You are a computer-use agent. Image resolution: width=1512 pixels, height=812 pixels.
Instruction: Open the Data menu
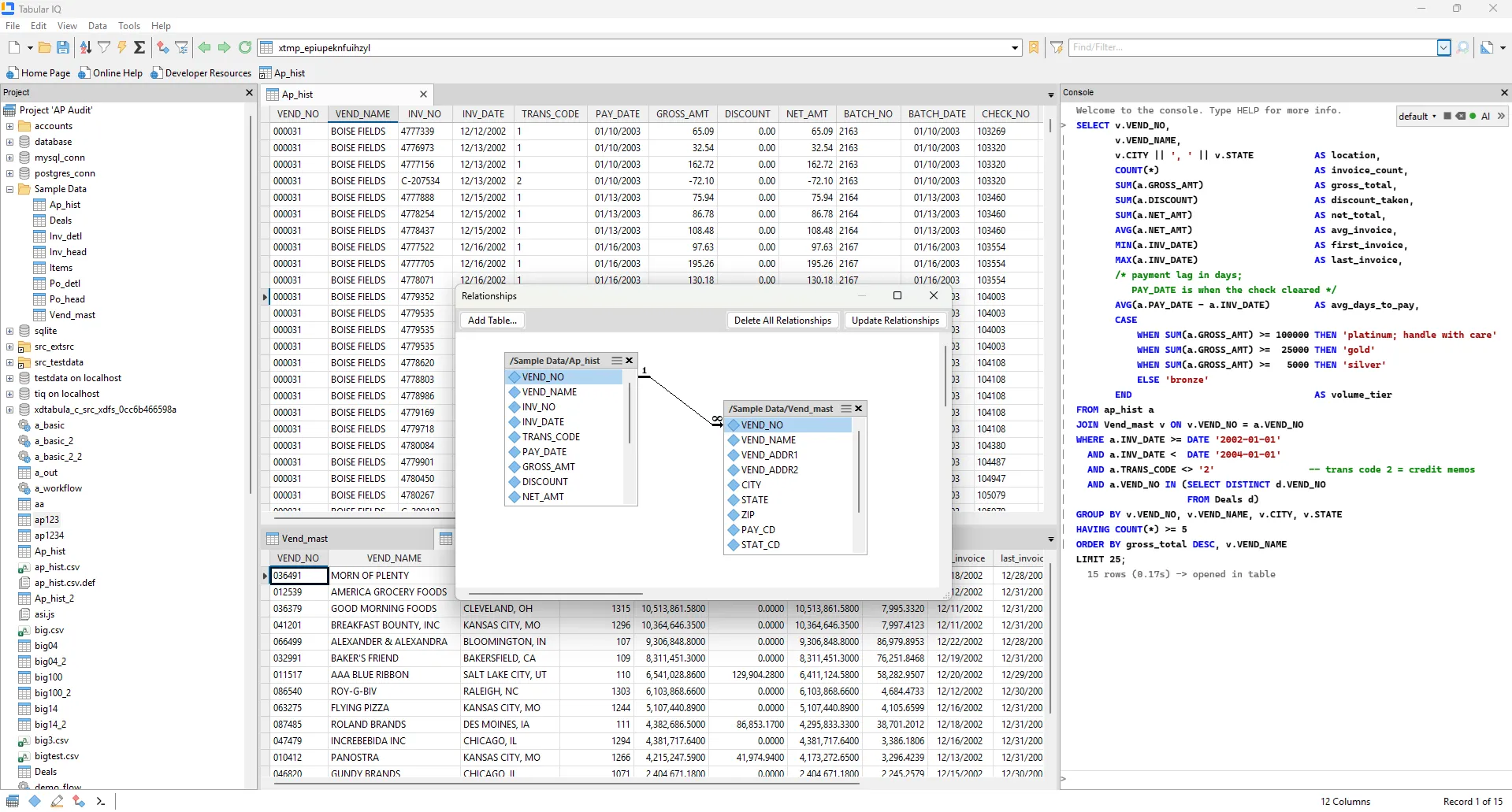coord(98,26)
